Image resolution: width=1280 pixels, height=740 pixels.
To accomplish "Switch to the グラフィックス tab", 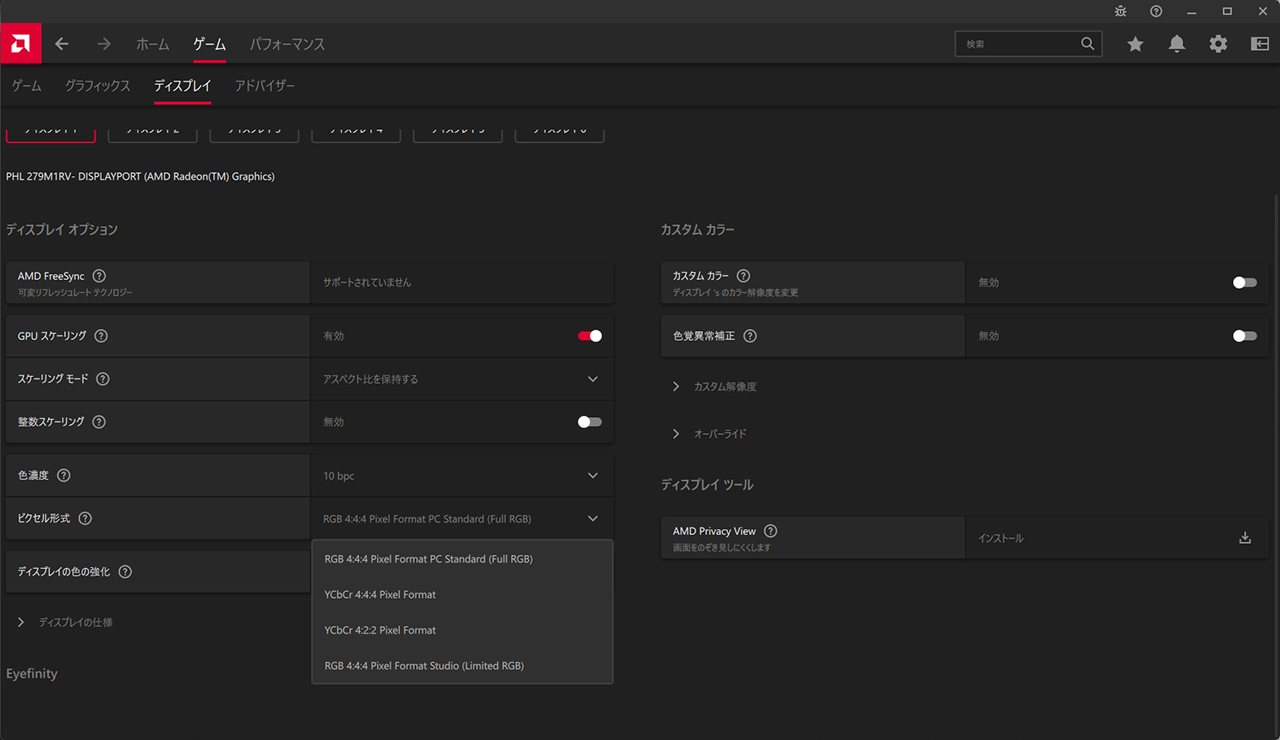I will click(x=98, y=86).
